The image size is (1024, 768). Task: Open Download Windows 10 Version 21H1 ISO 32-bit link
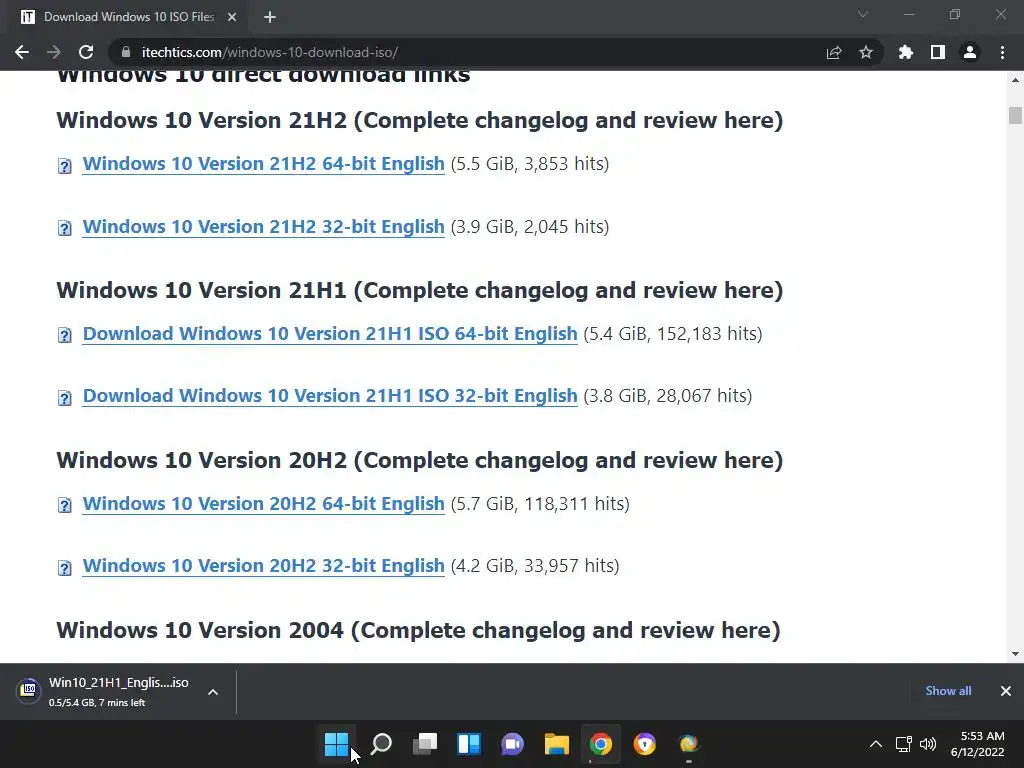click(x=330, y=396)
